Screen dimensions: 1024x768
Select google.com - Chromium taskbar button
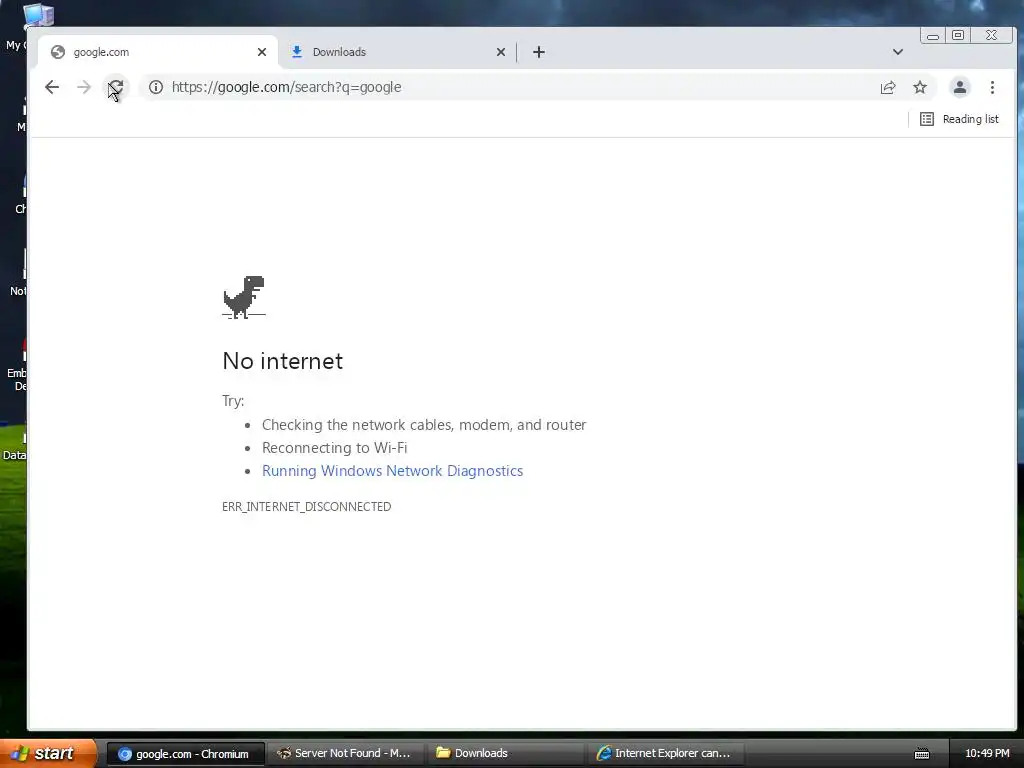(x=185, y=754)
